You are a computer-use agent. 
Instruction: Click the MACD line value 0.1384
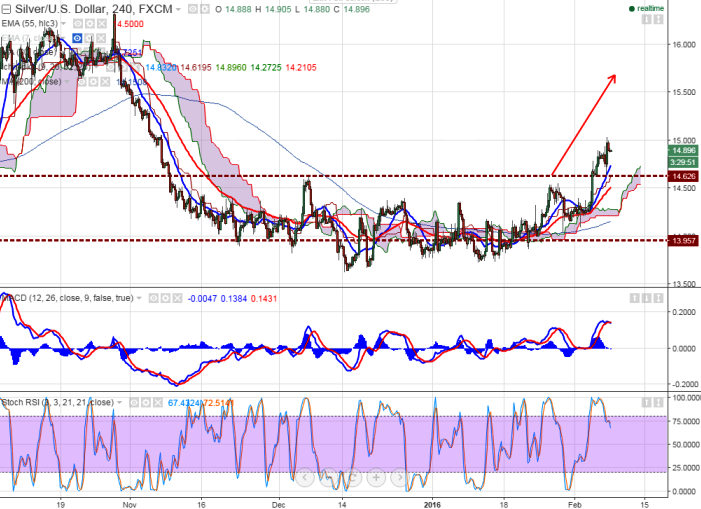pyautogui.click(x=234, y=299)
